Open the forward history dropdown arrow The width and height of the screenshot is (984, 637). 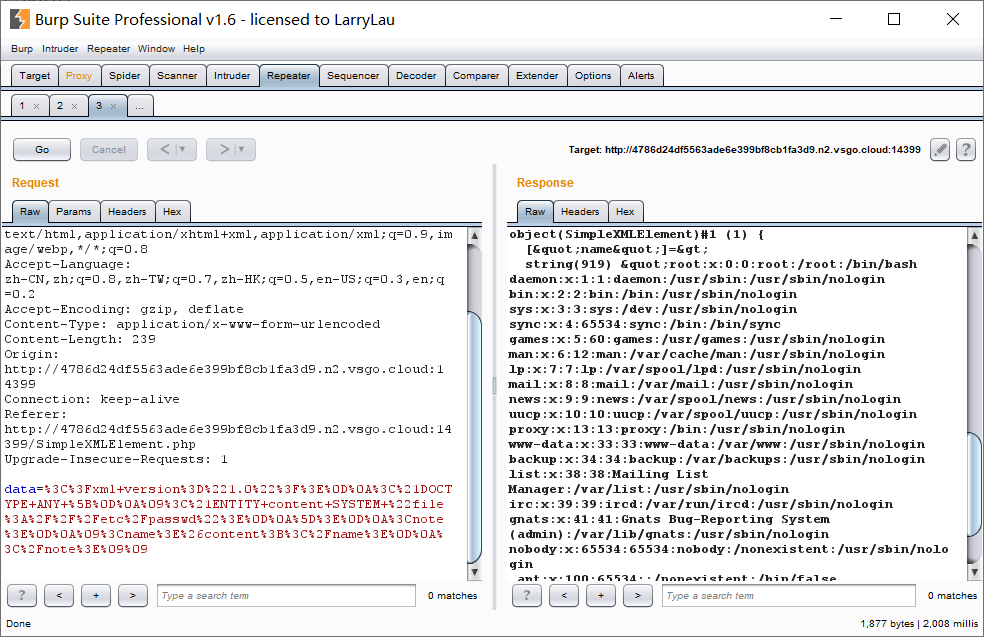click(242, 149)
